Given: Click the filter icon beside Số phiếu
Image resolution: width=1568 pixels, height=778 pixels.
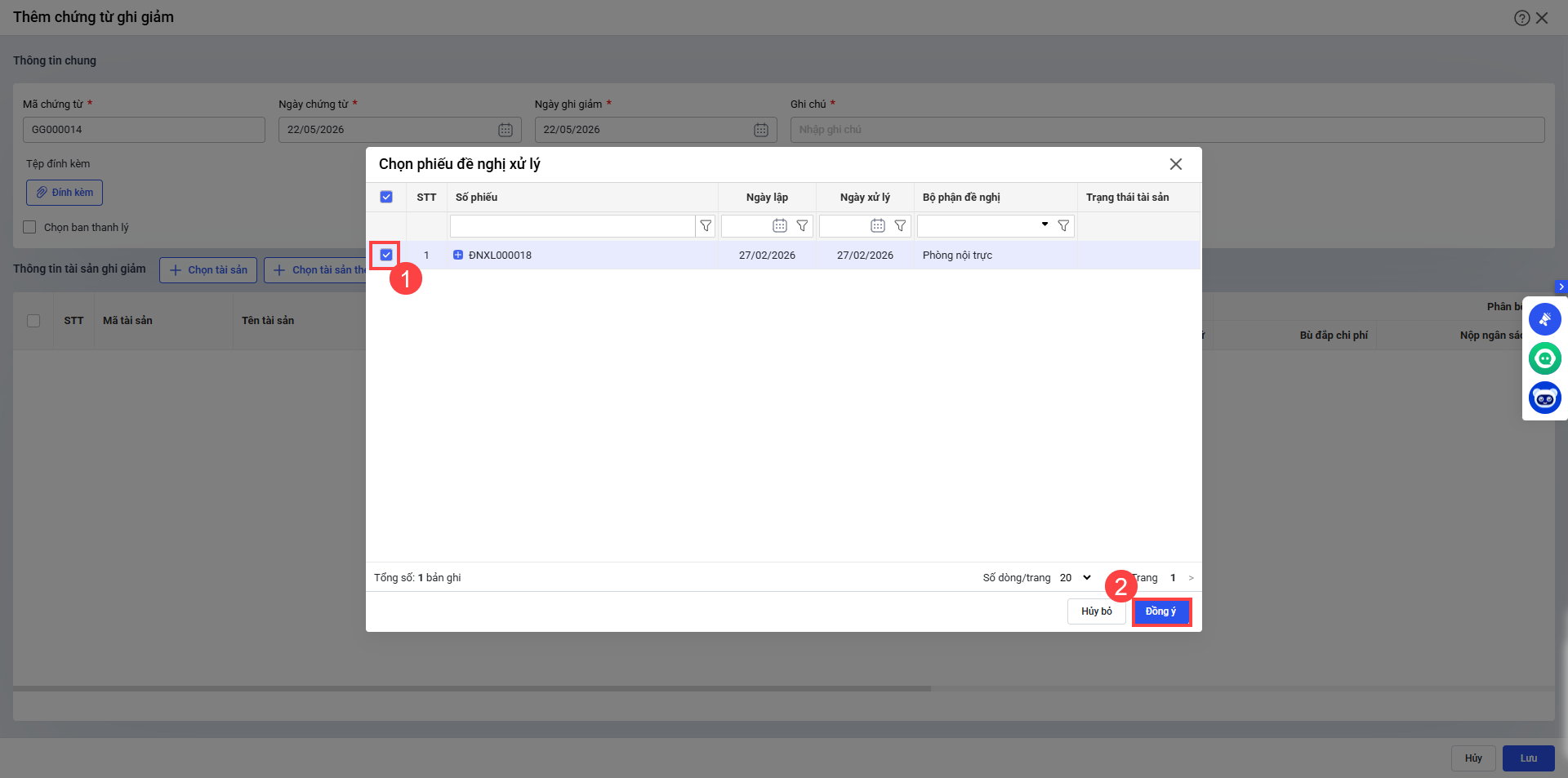Looking at the screenshot, I should [706, 226].
